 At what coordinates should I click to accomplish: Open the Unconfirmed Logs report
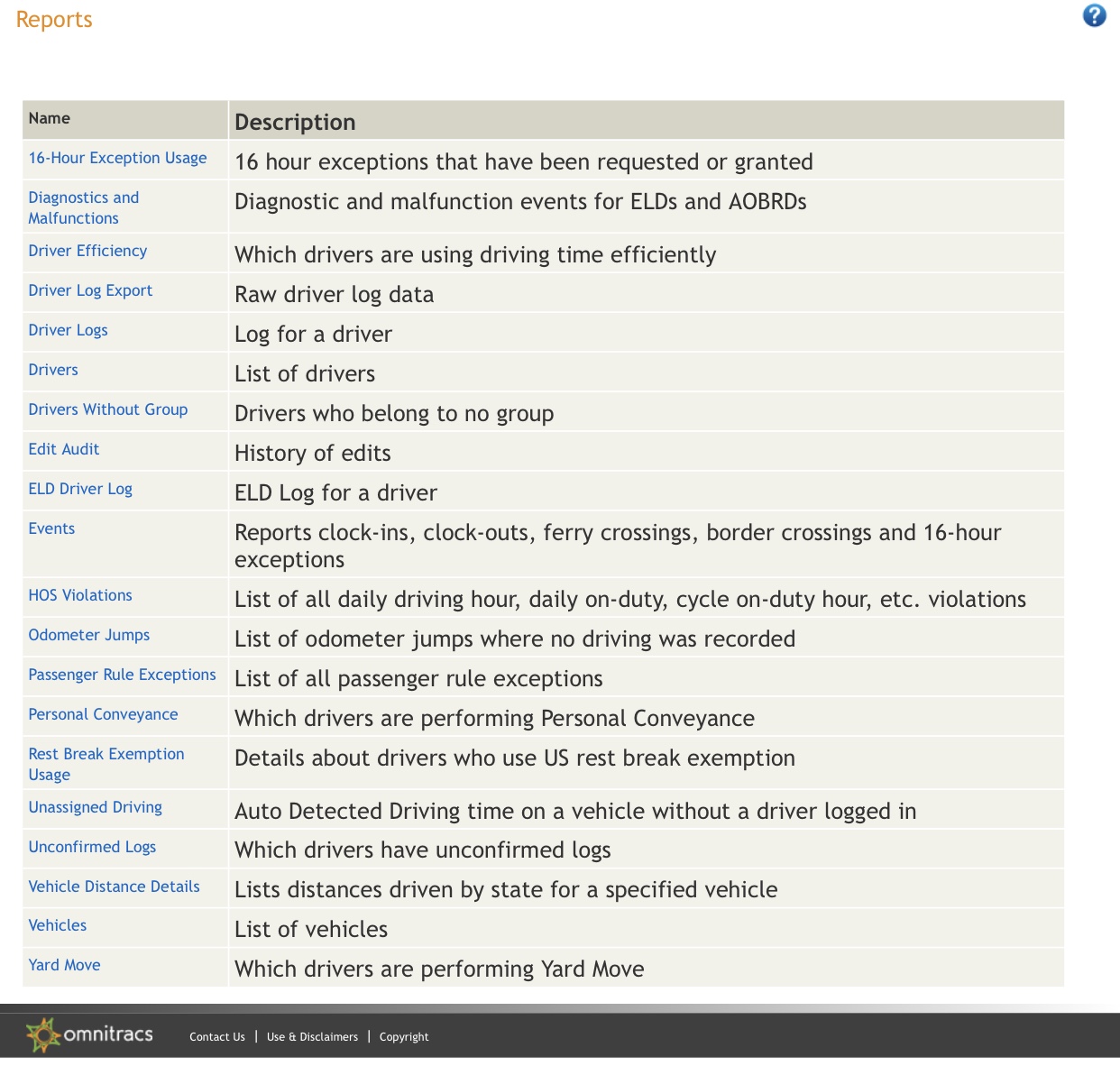pyautogui.click(x=92, y=847)
